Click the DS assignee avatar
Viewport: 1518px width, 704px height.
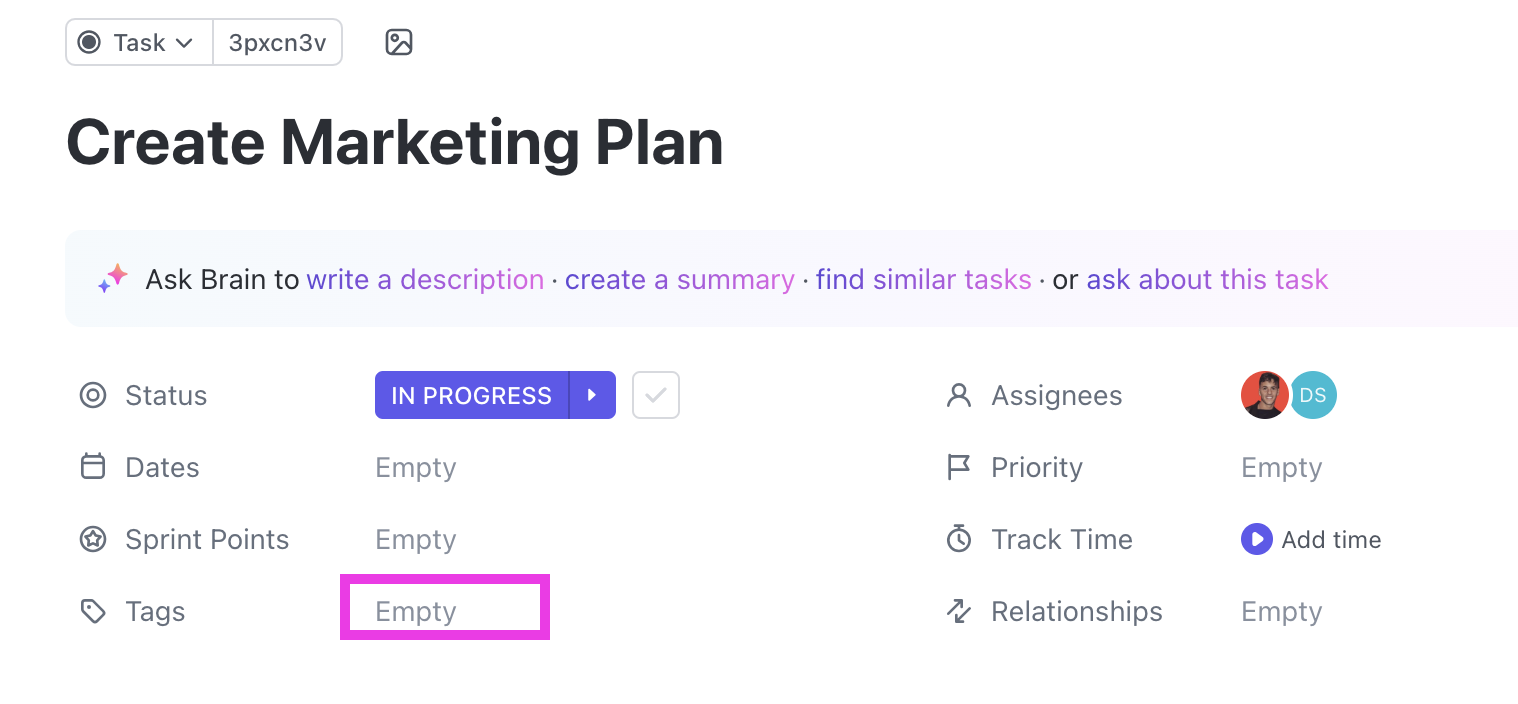(x=1313, y=396)
